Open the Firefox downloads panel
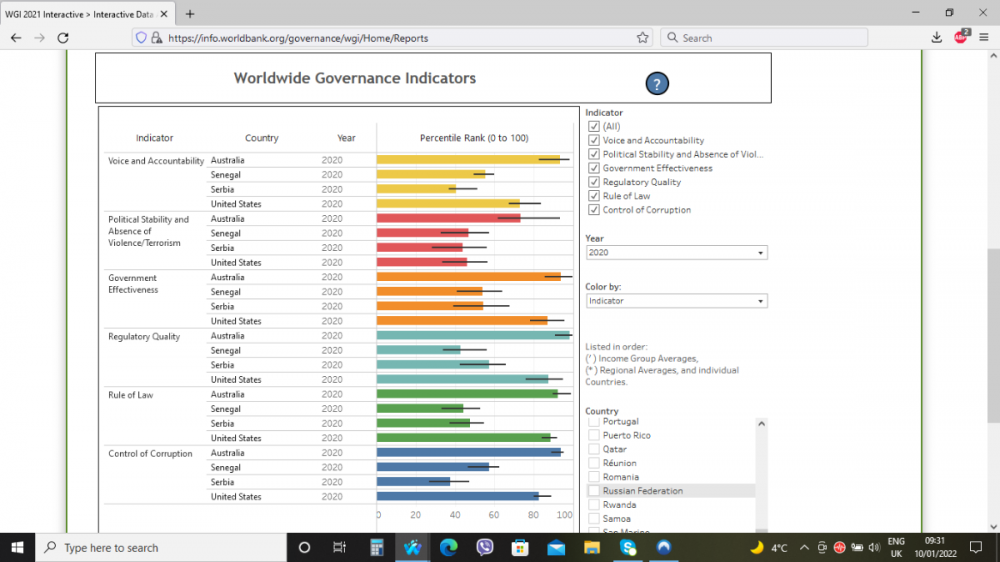The width and height of the screenshot is (1000, 562). (936, 38)
